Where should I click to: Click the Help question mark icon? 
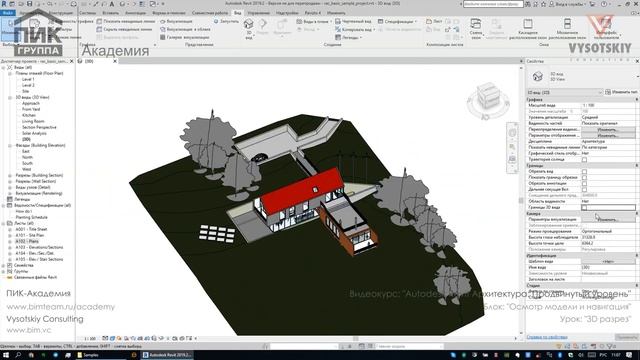coord(604,4)
